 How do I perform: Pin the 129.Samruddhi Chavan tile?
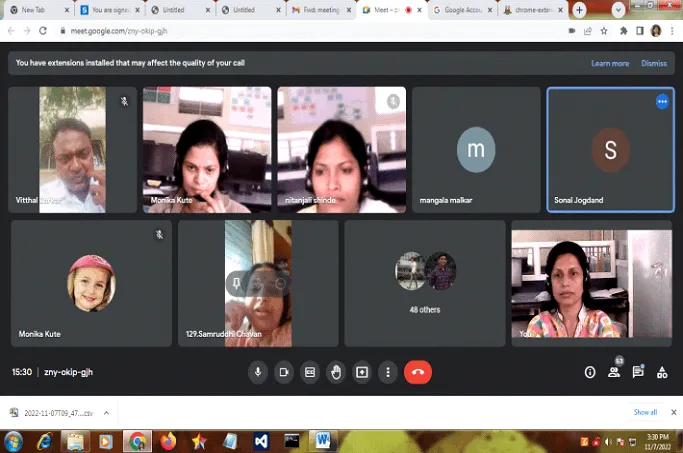click(237, 284)
